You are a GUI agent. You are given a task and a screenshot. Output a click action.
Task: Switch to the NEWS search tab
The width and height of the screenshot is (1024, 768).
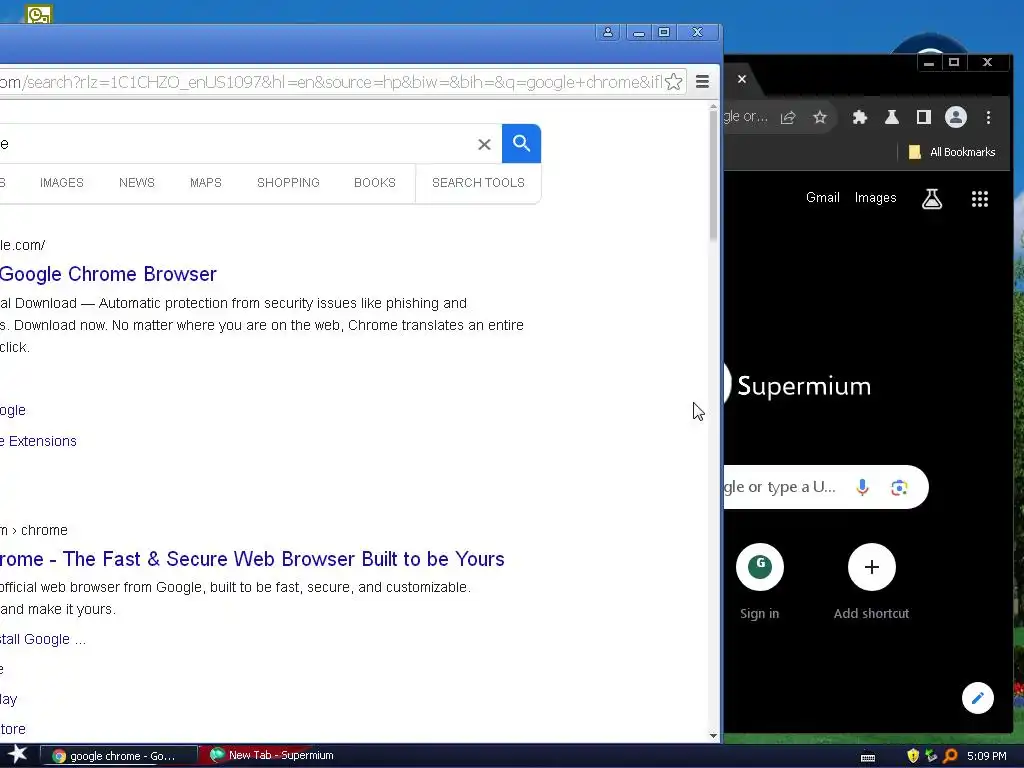[136, 183]
